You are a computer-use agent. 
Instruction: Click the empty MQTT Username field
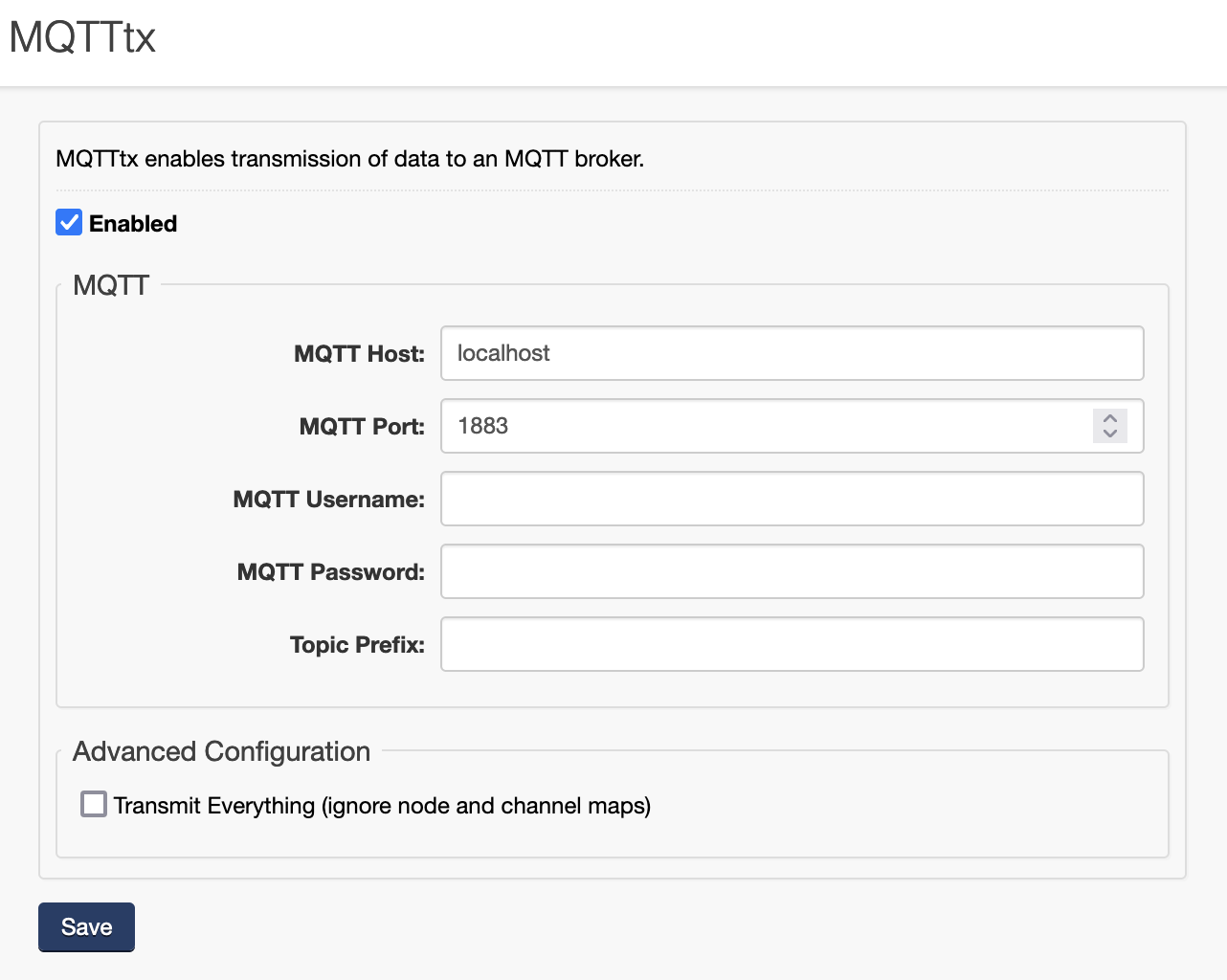[x=792, y=499]
